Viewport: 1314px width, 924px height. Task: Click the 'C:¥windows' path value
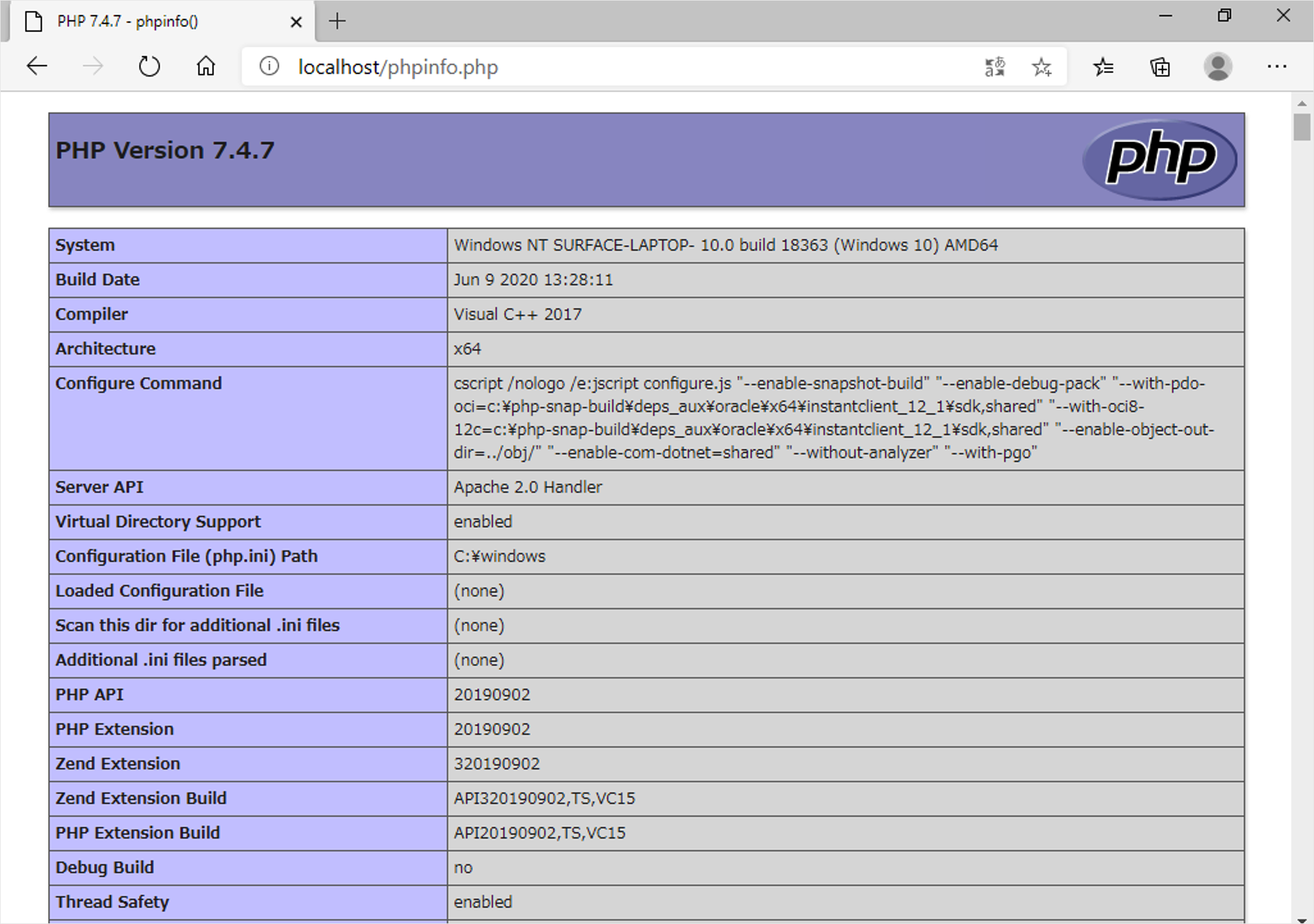[499, 557]
